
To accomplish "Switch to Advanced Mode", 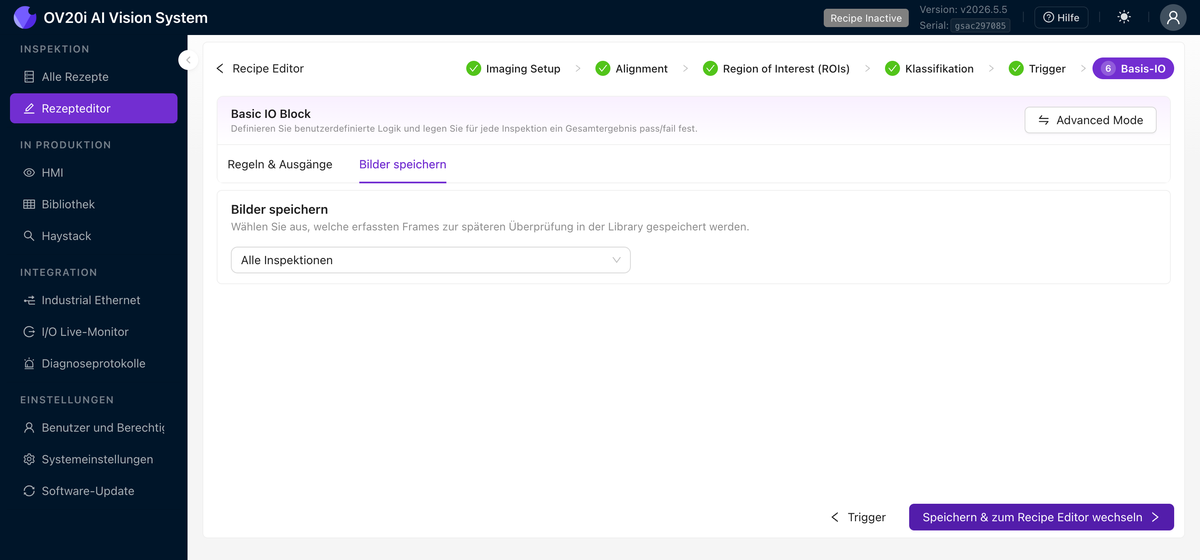I will point(1090,120).
